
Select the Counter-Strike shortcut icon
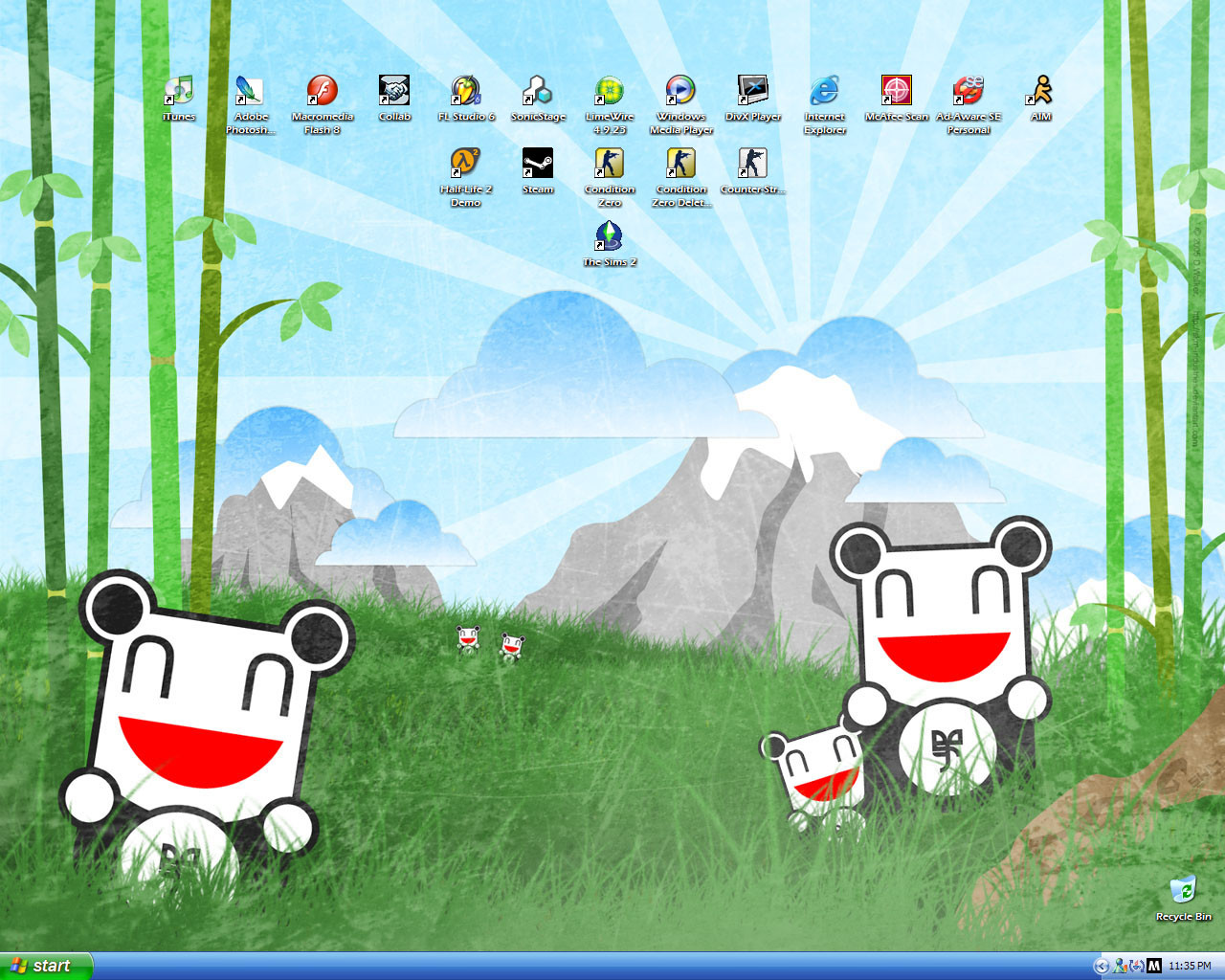click(x=753, y=164)
